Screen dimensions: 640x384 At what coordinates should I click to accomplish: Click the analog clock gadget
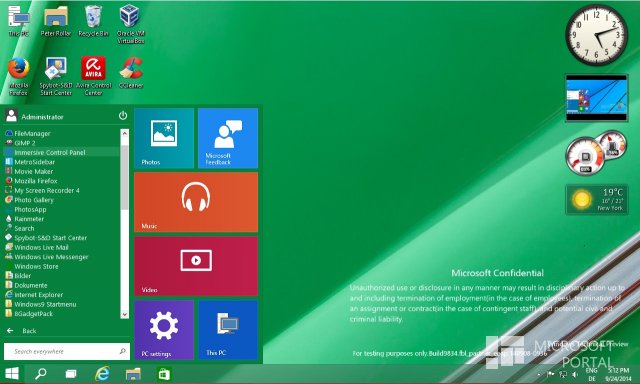[596, 35]
